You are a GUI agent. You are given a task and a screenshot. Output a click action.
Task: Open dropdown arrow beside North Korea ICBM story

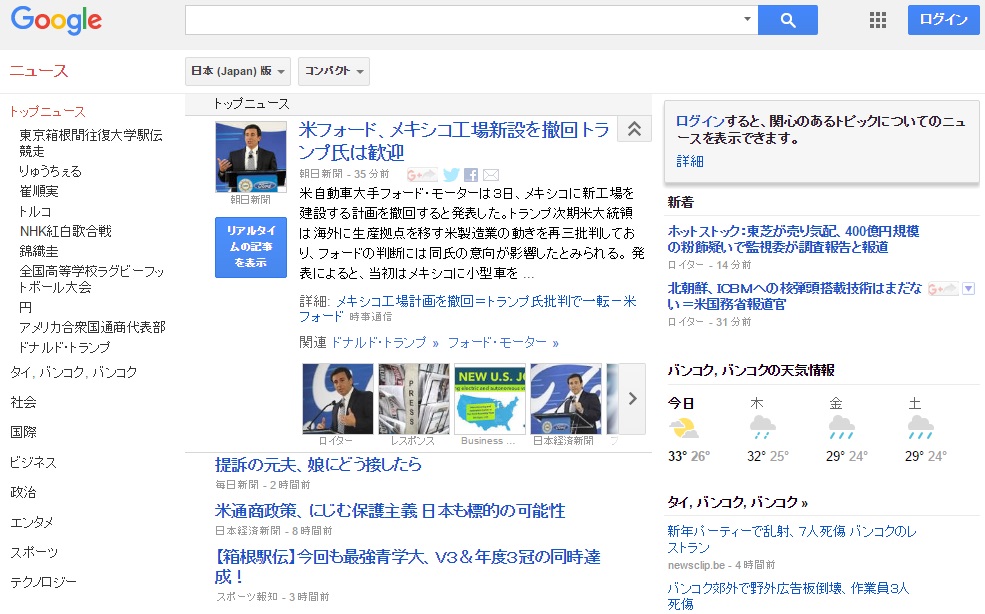coord(969,289)
